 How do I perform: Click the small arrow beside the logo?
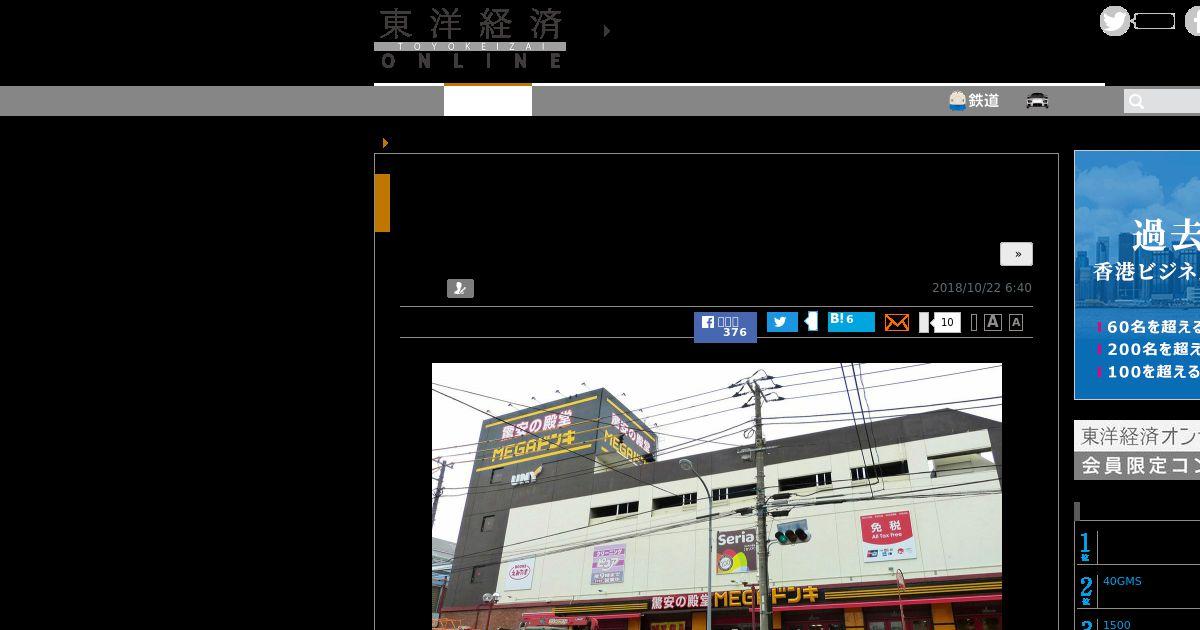(x=607, y=31)
